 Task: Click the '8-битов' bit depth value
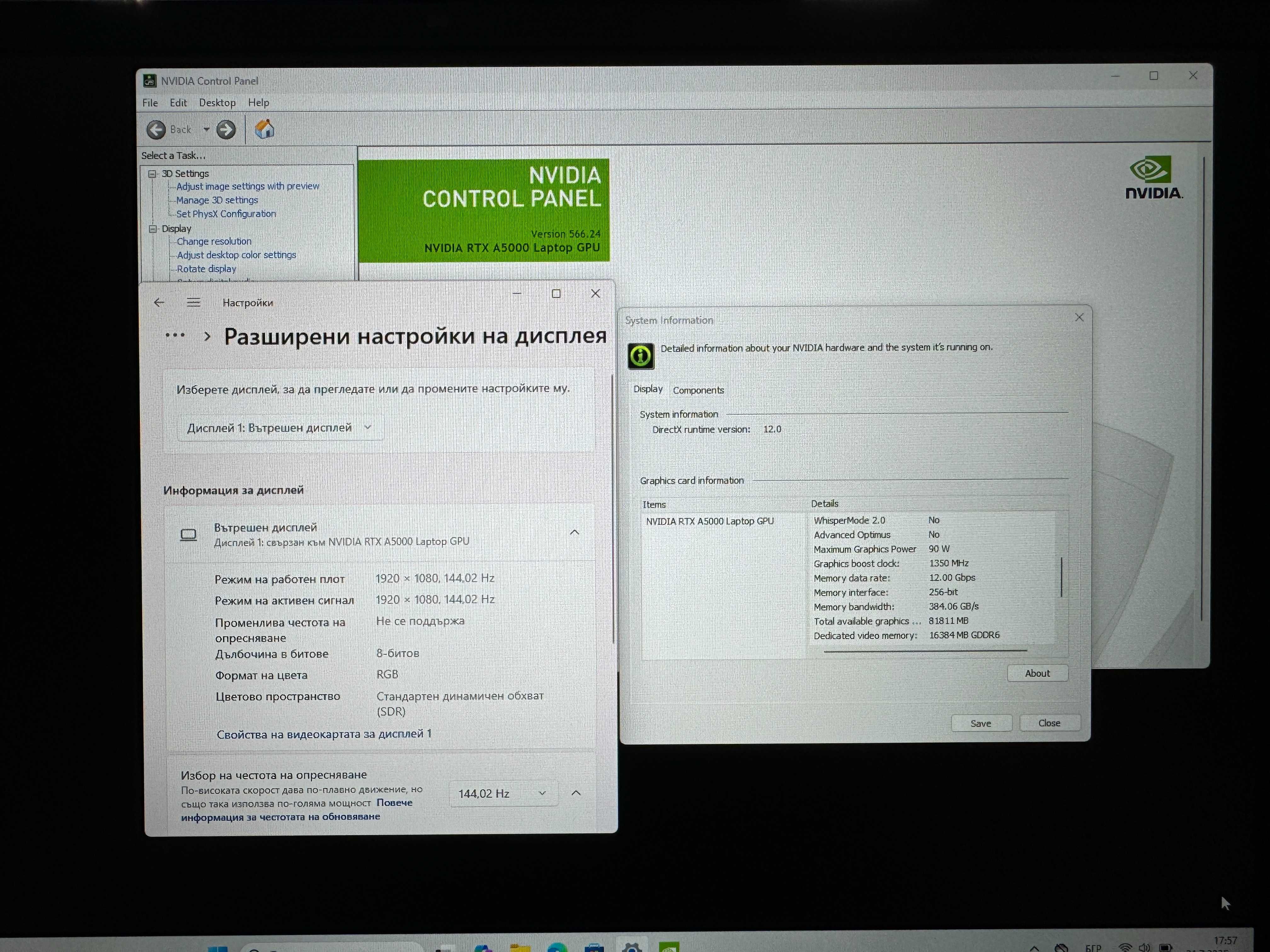pos(397,654)
